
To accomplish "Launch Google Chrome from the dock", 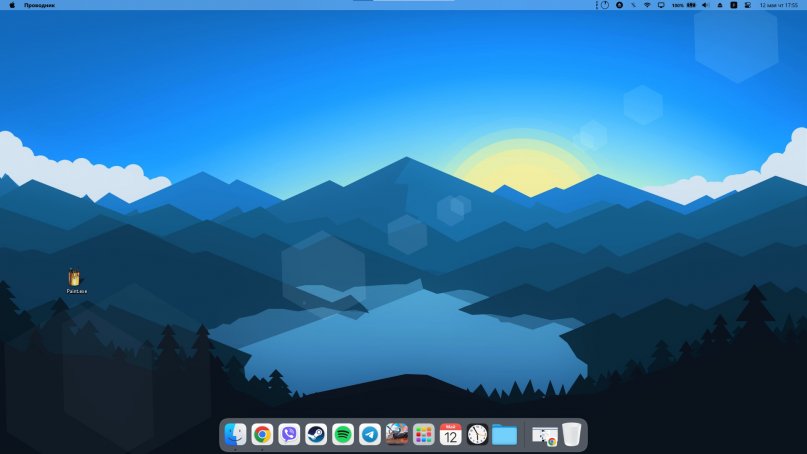I will tap(262, 434).
